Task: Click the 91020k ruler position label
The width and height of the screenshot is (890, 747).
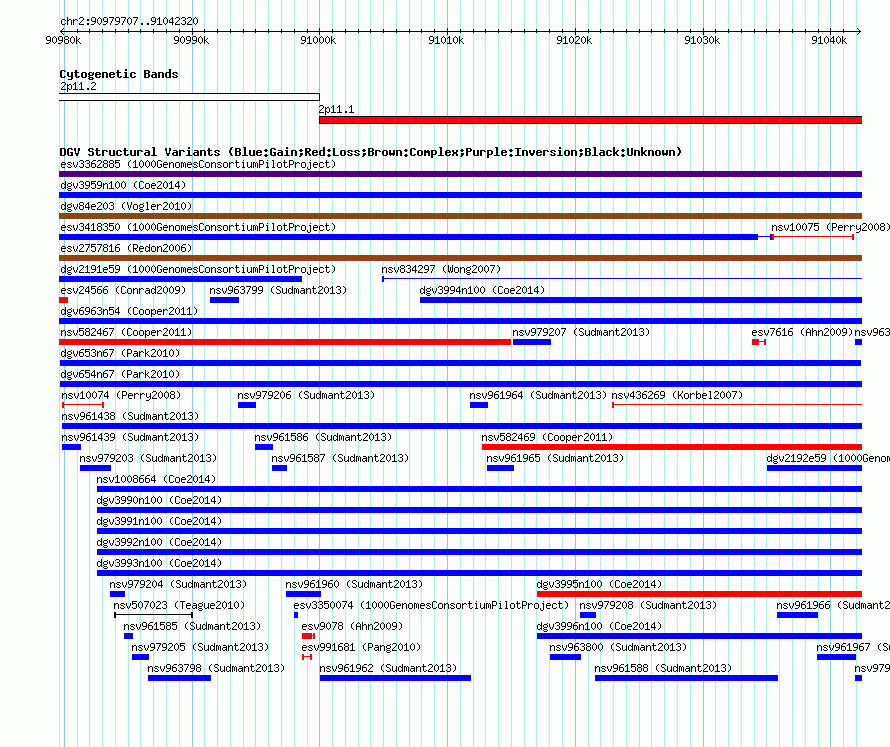Action: [x=574, y=40]
